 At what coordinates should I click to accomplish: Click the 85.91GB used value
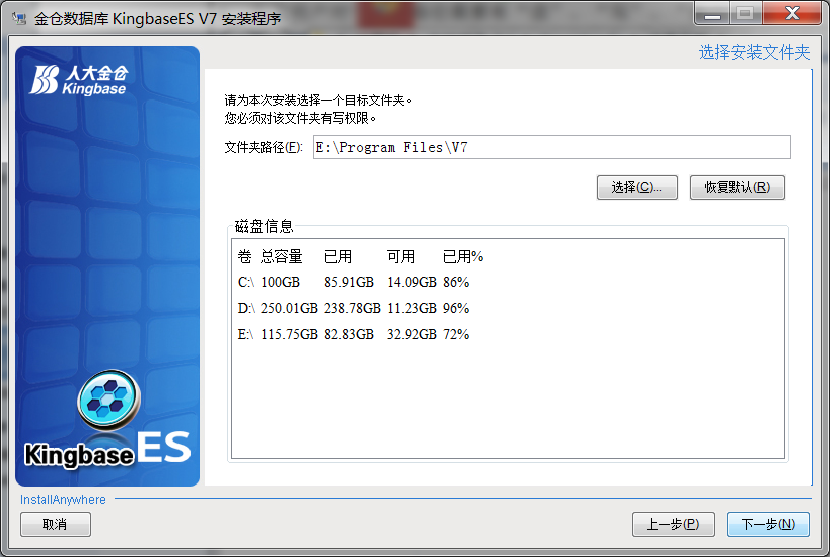[349, 283]
